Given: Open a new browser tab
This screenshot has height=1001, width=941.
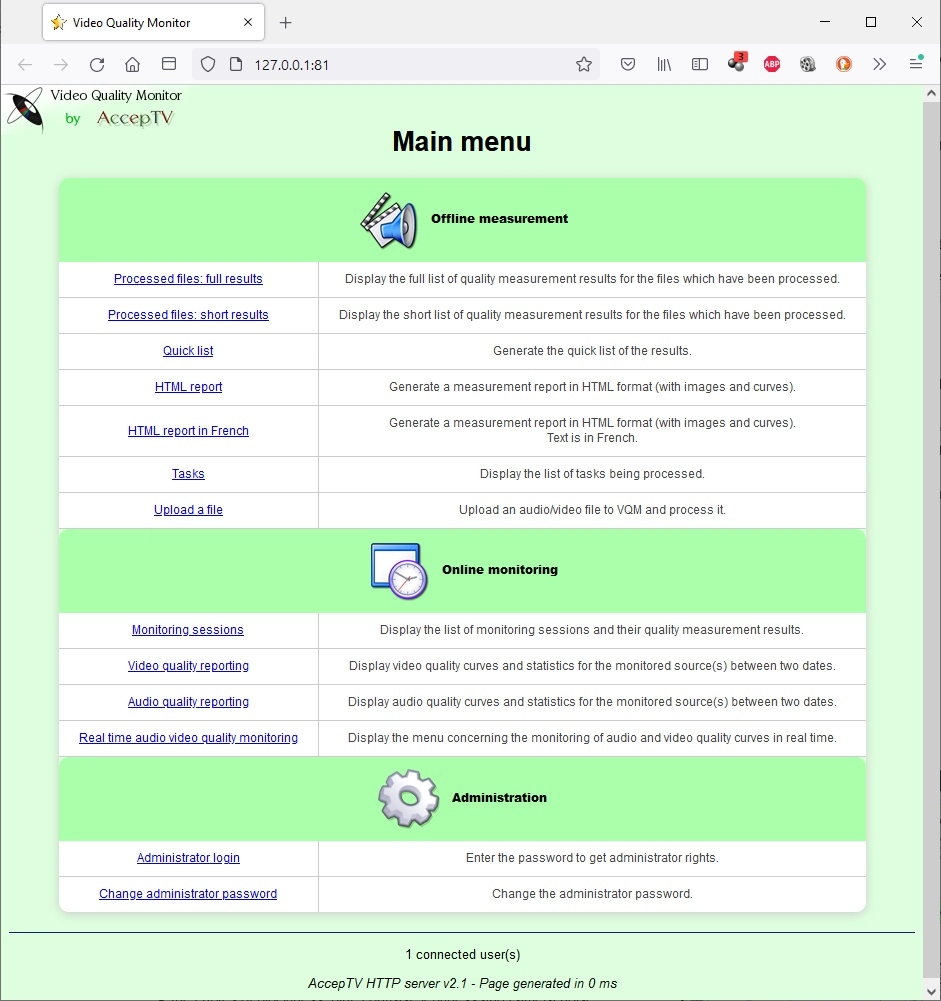Looking at the screenshot, I should point(285,23).
